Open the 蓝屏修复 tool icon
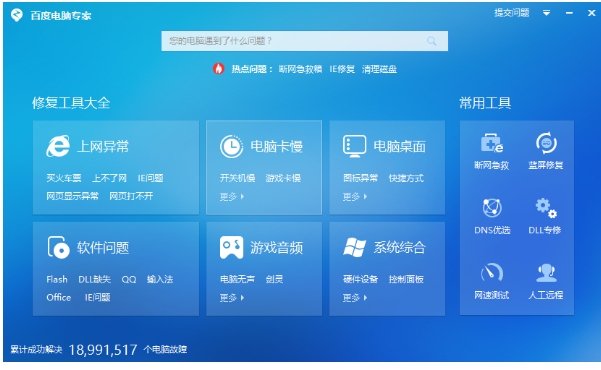 (546, 143)
